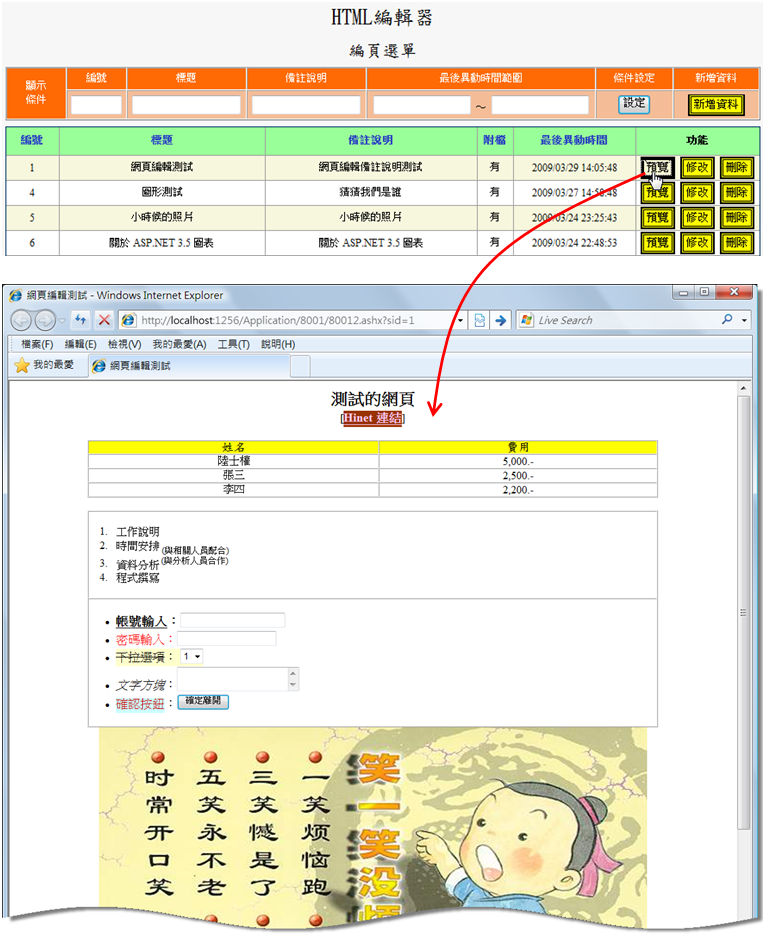Click the 備註說明 filter input field
This screenshot has width=767, height=937.
306,105
